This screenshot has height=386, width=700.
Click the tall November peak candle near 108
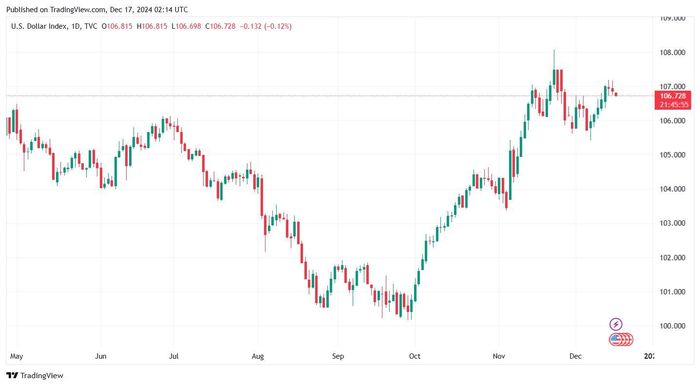(x=554, y=71)
